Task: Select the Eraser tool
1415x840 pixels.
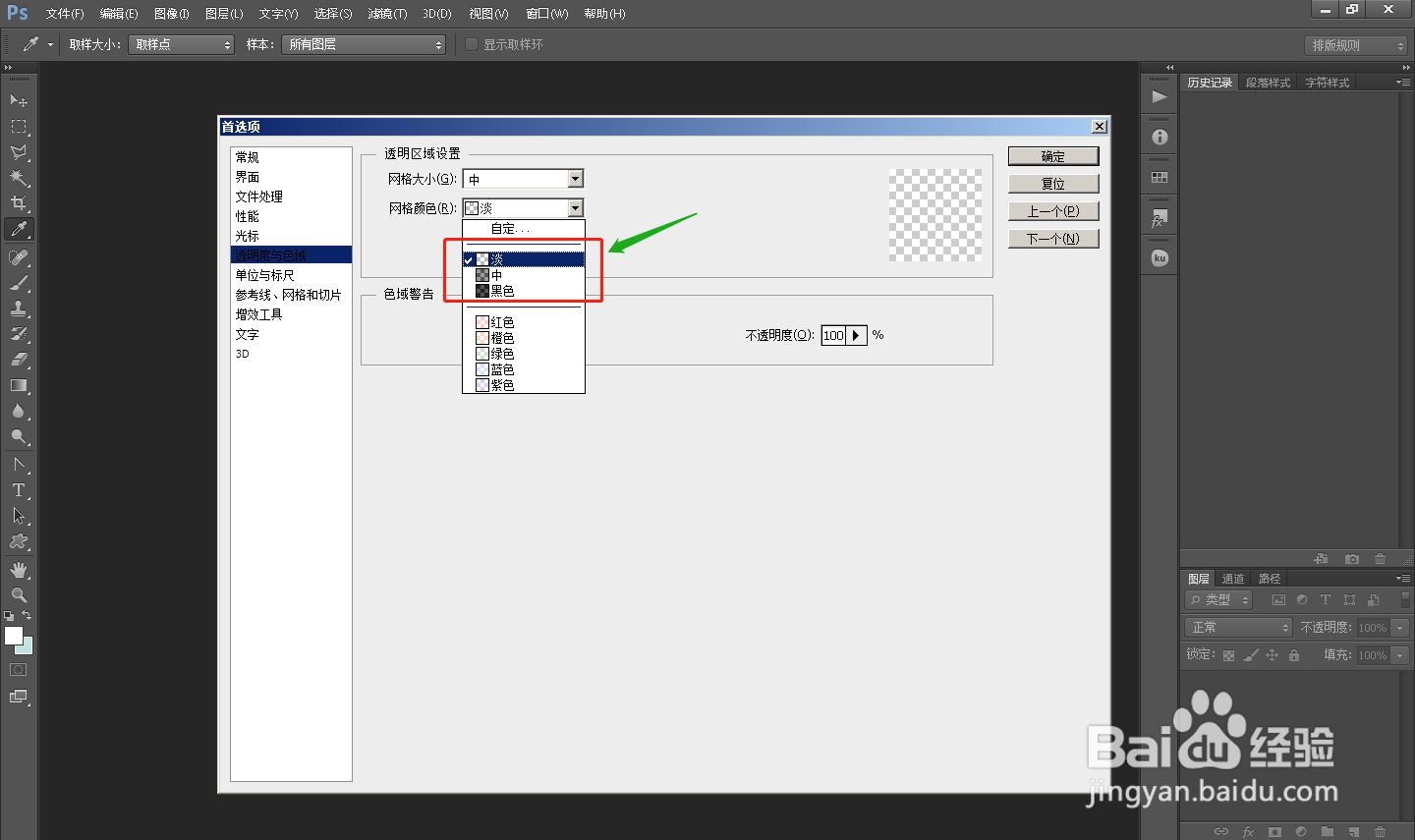Action: pyautogui.click(x=19, y=360)
